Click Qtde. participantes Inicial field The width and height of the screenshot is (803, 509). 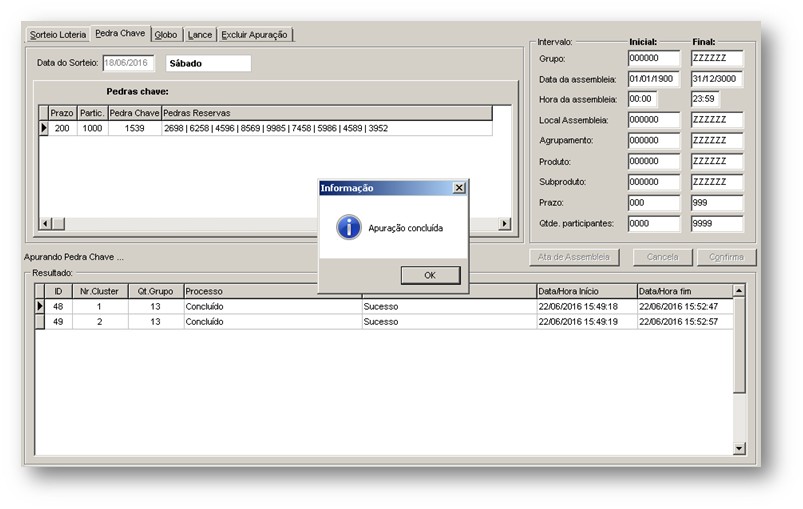click(x=654, y=223)
